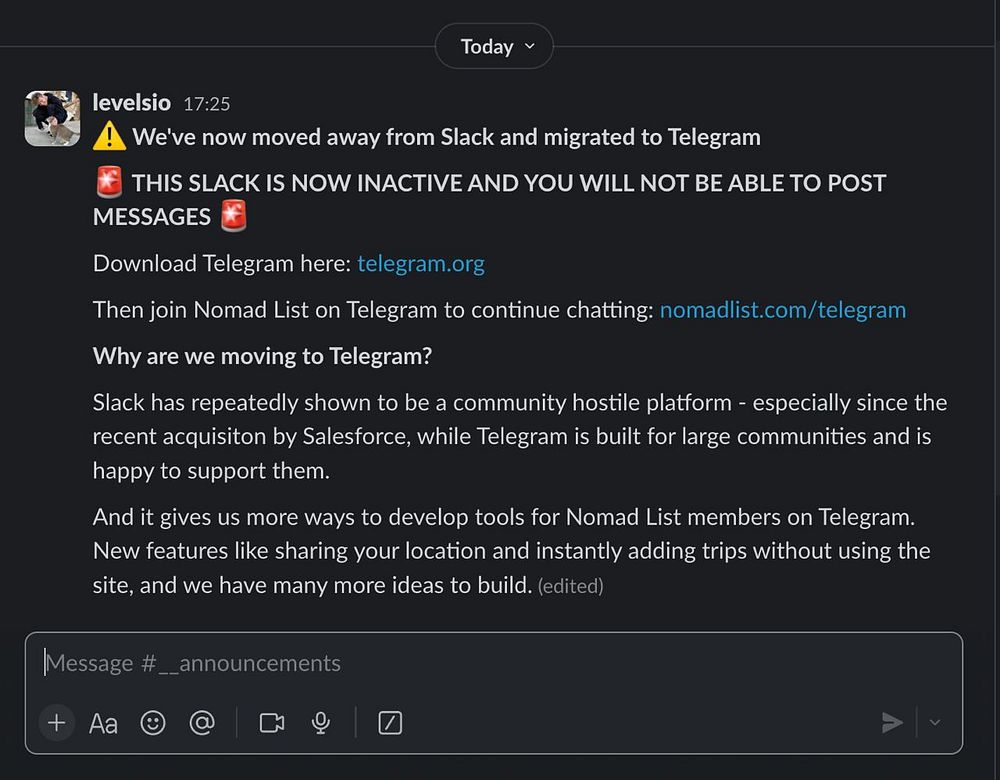Expand the send options chevron
Screen dimensions: 1000x780
pos(935,722)
